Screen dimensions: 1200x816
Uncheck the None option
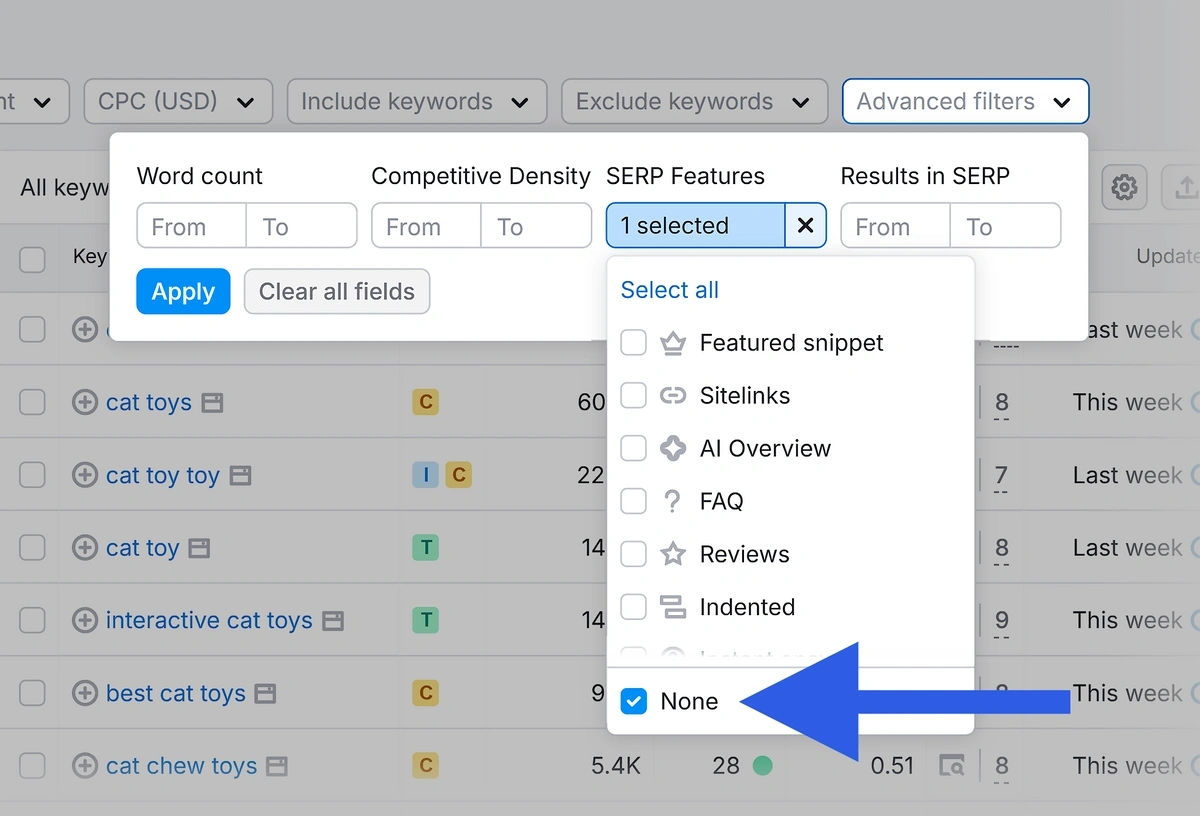pos(634,702)
